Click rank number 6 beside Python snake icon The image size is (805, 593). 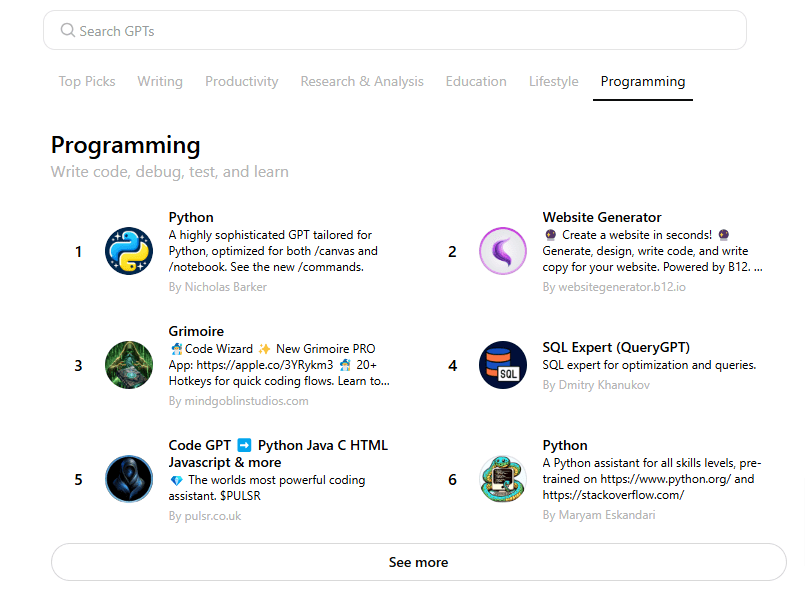pyautogui.click(x=452, y=480)
